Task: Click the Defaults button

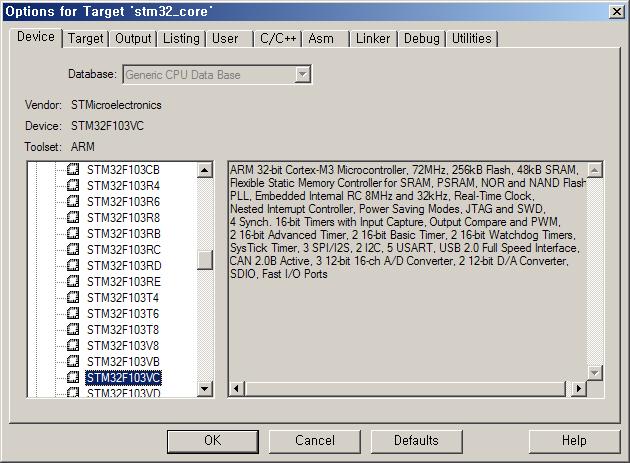Action: 416,441
